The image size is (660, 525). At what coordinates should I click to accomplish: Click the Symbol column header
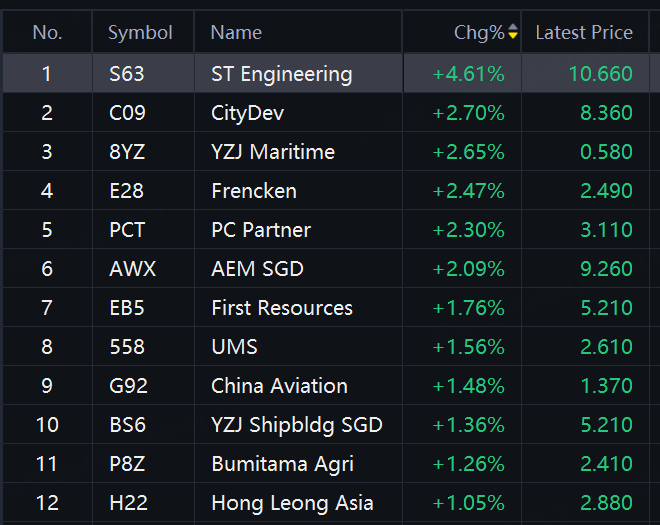[x=140, y=32]
